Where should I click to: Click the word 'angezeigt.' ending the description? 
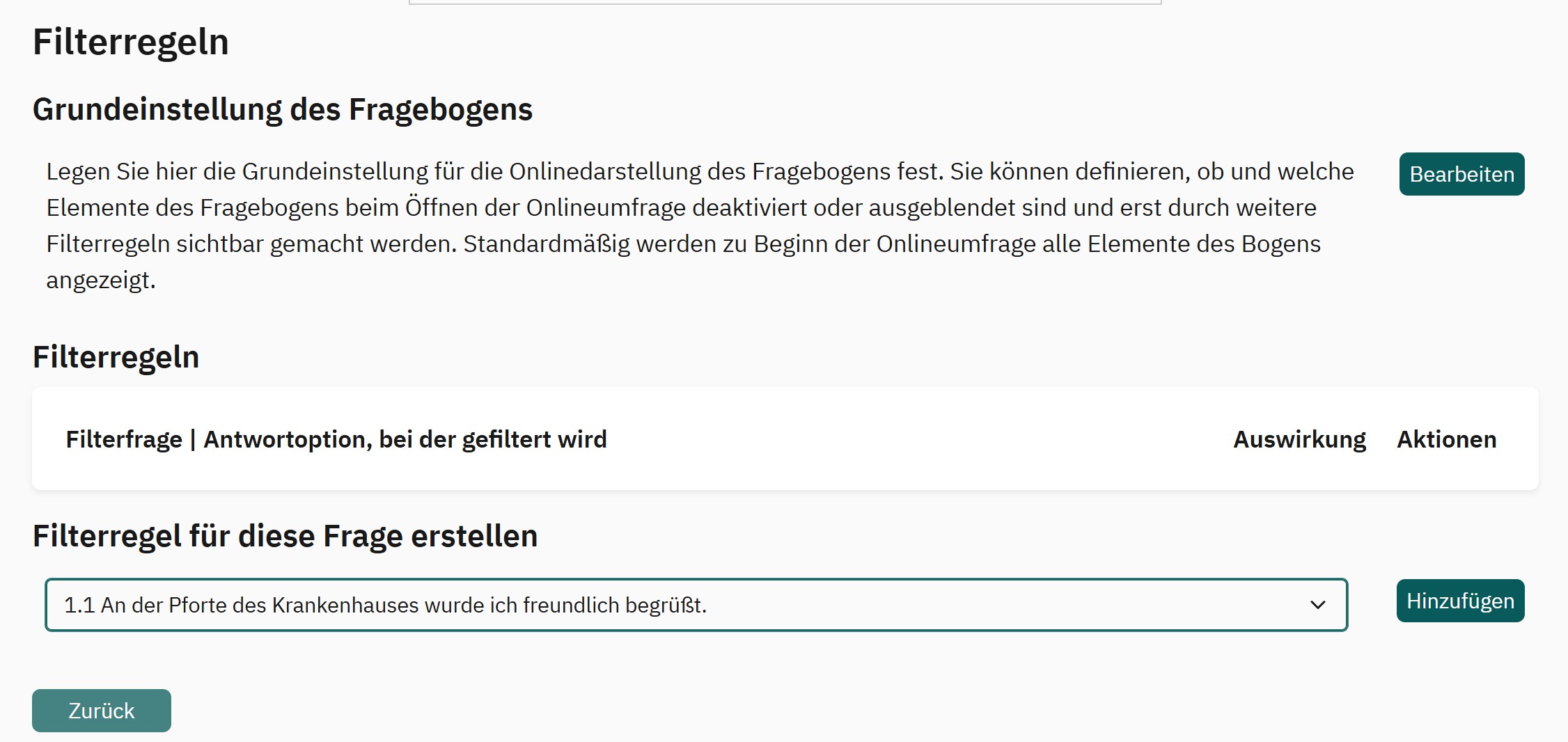point(100,280)
